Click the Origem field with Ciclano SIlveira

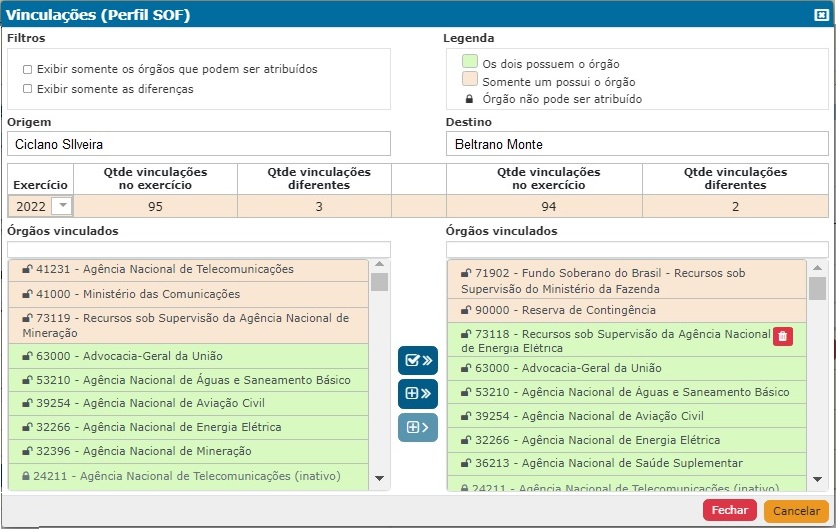coord(199,144)
